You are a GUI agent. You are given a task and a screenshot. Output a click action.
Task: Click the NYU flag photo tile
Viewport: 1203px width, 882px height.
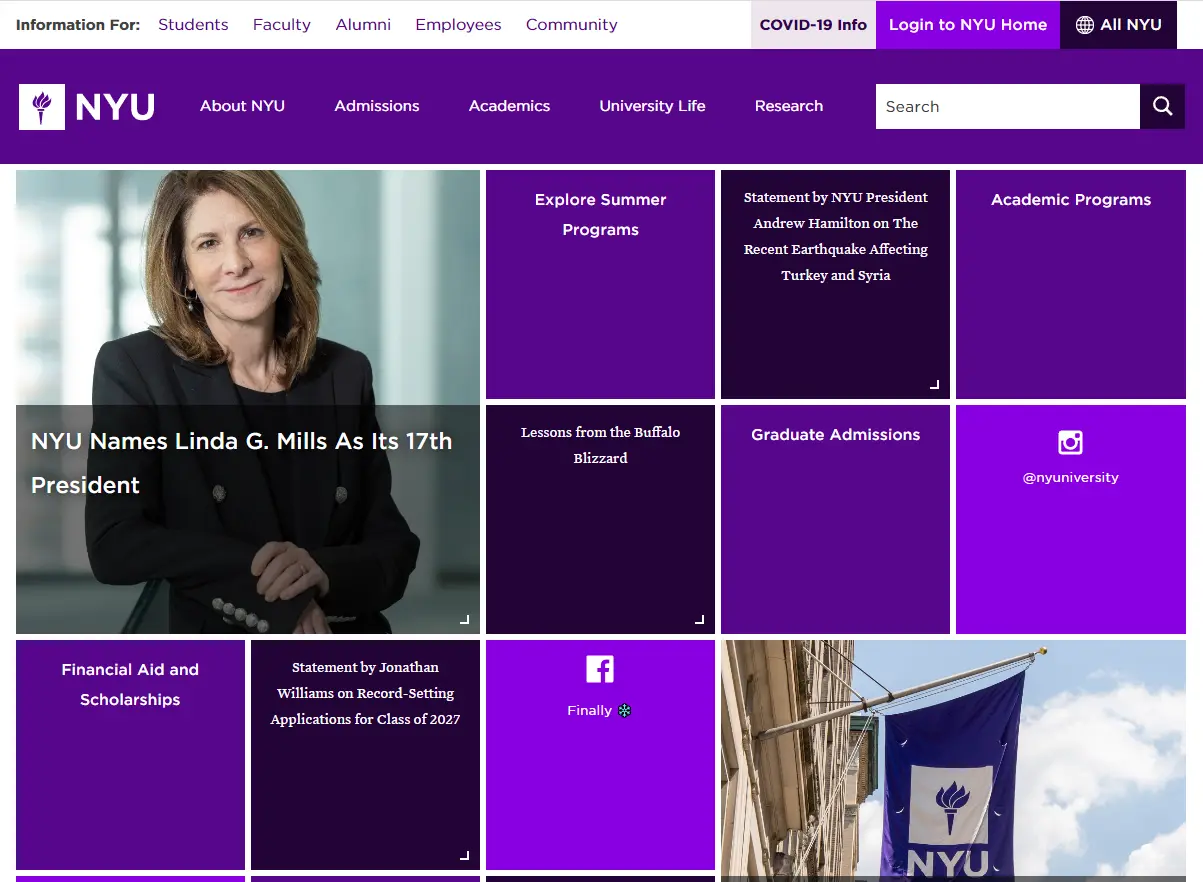pyautogui.click(x=953, y=760)
